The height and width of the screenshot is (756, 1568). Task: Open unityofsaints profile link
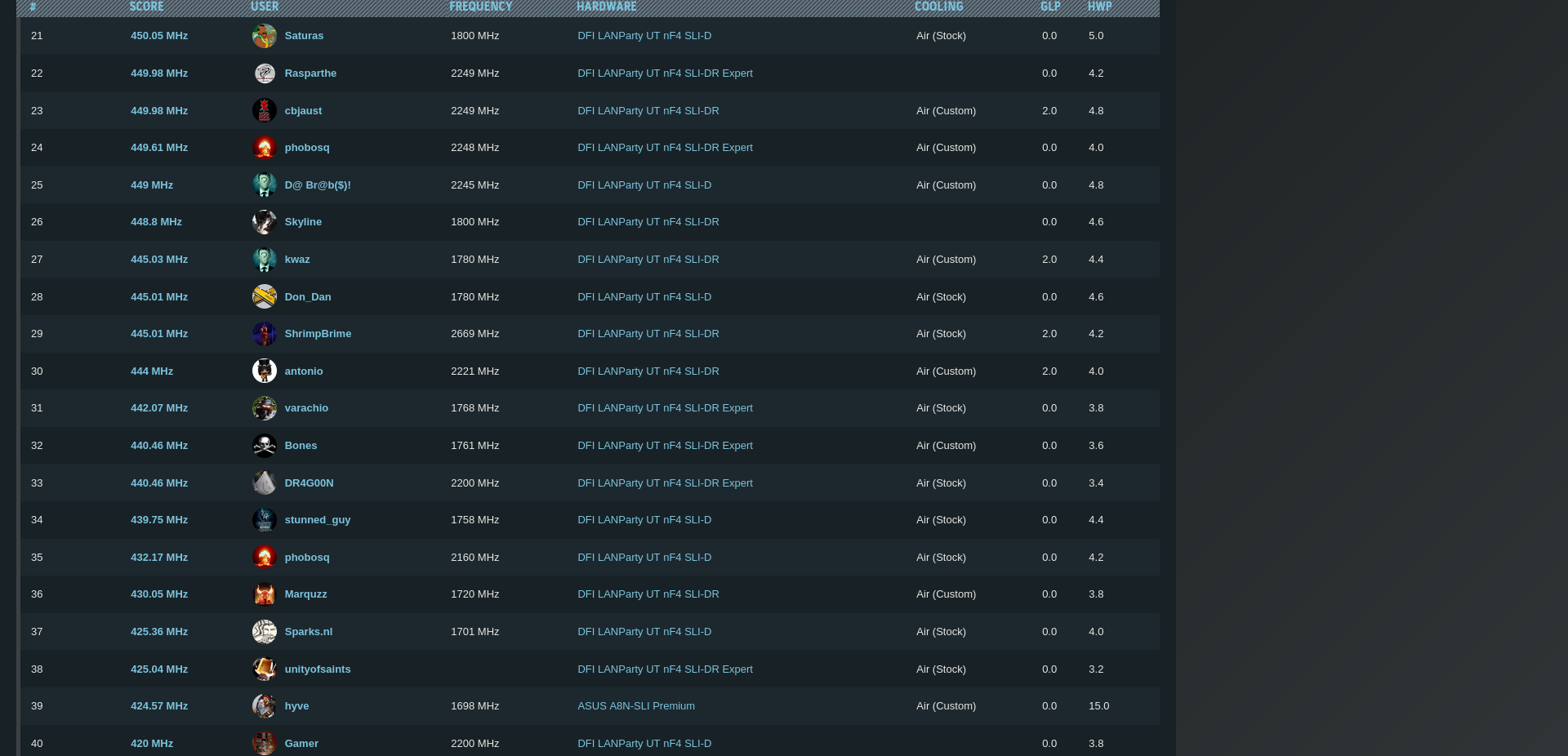pyautogui.click(x=318, y=669)
